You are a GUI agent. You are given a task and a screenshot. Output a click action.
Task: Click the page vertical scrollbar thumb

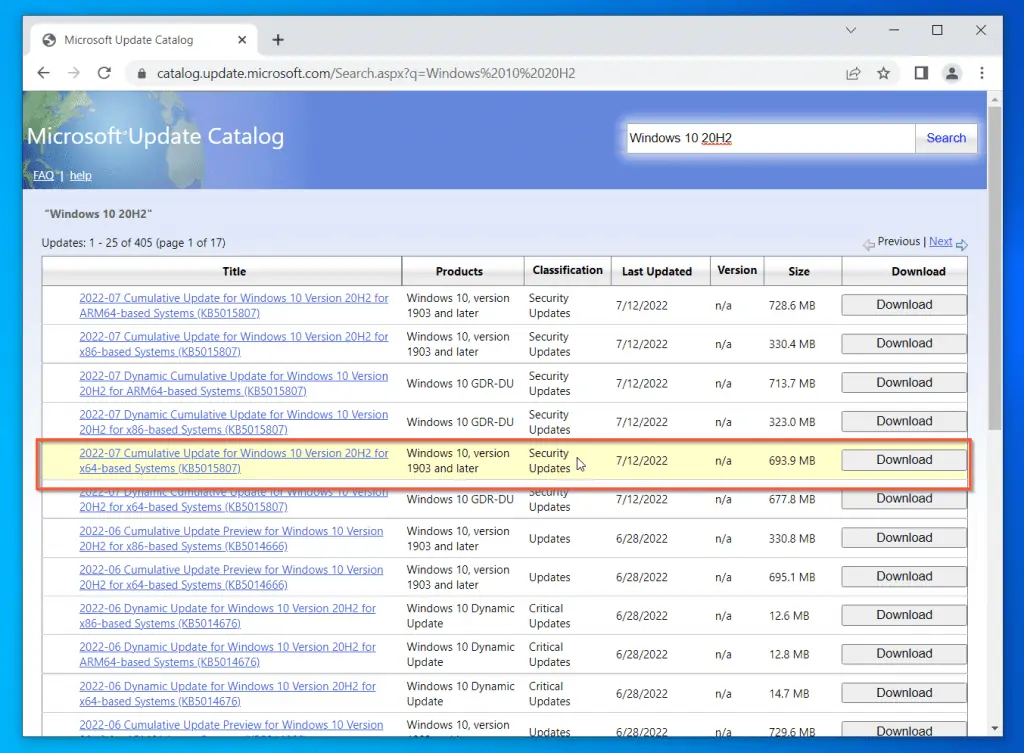click(995, 268)
